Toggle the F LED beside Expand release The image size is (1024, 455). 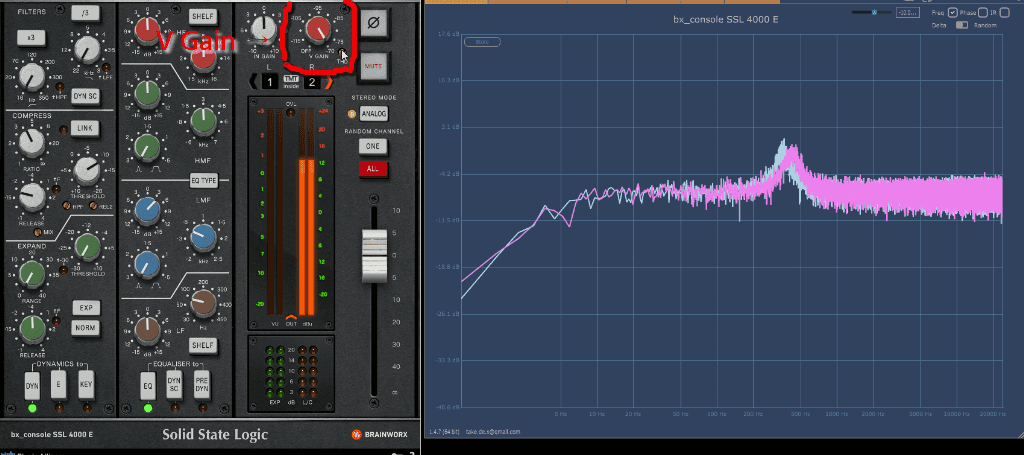(x=57, y=322)
